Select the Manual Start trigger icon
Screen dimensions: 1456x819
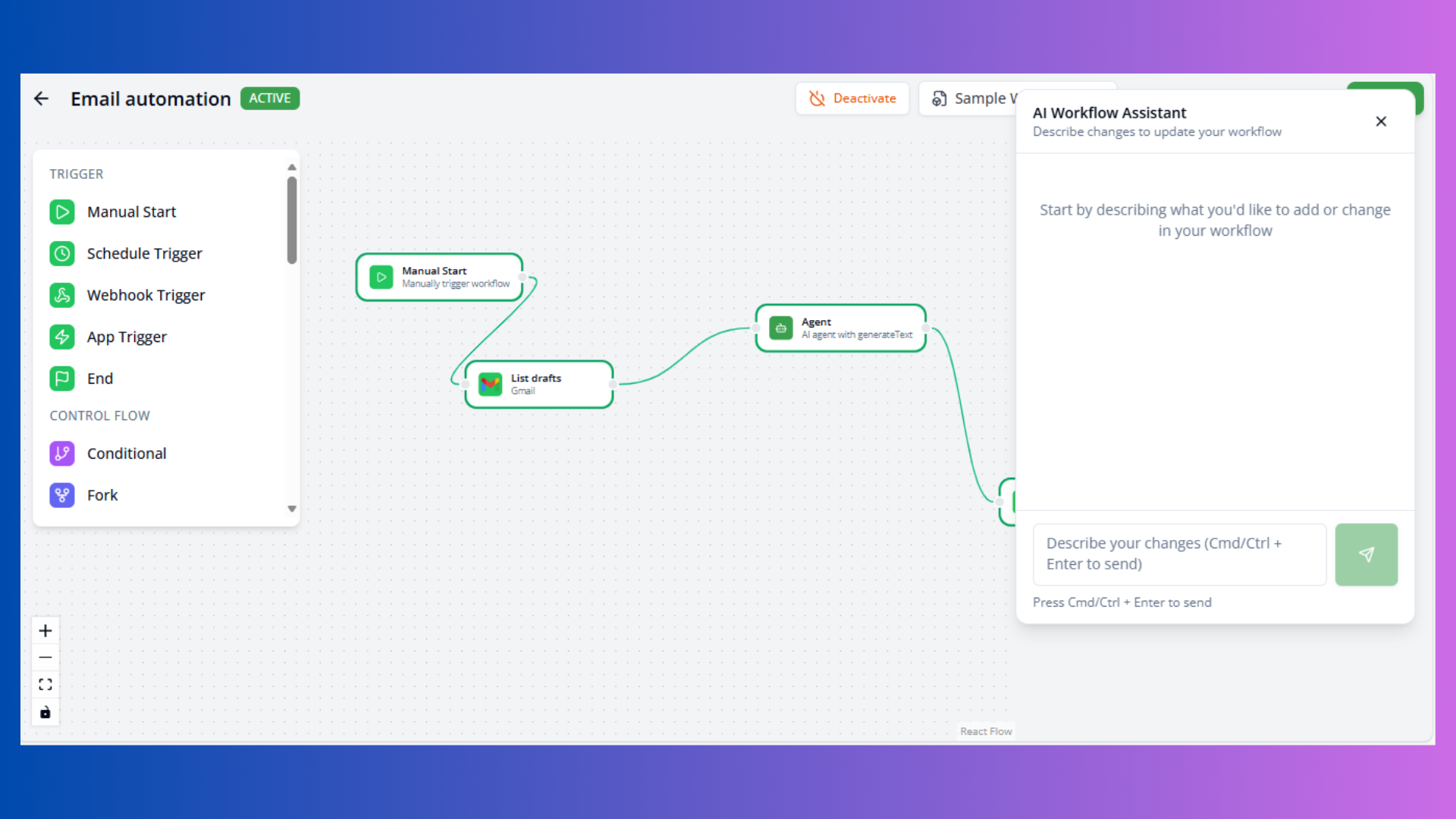(x=62, y=212)
